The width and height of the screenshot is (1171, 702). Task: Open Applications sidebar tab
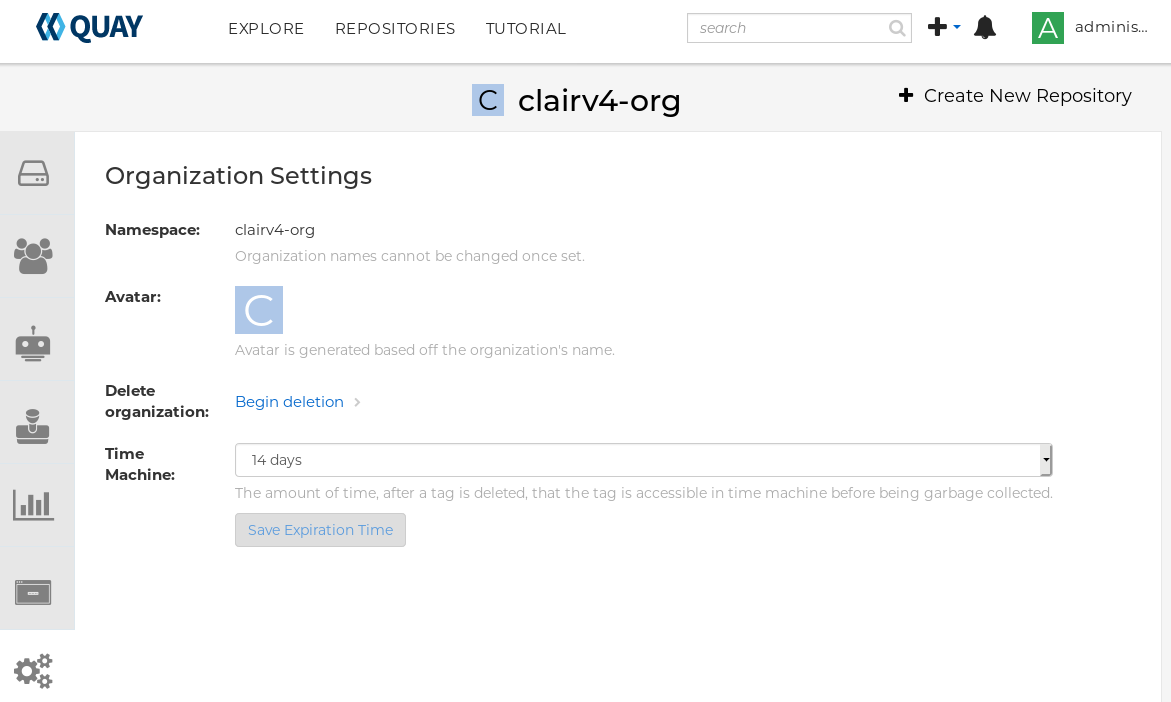point(33,592)
